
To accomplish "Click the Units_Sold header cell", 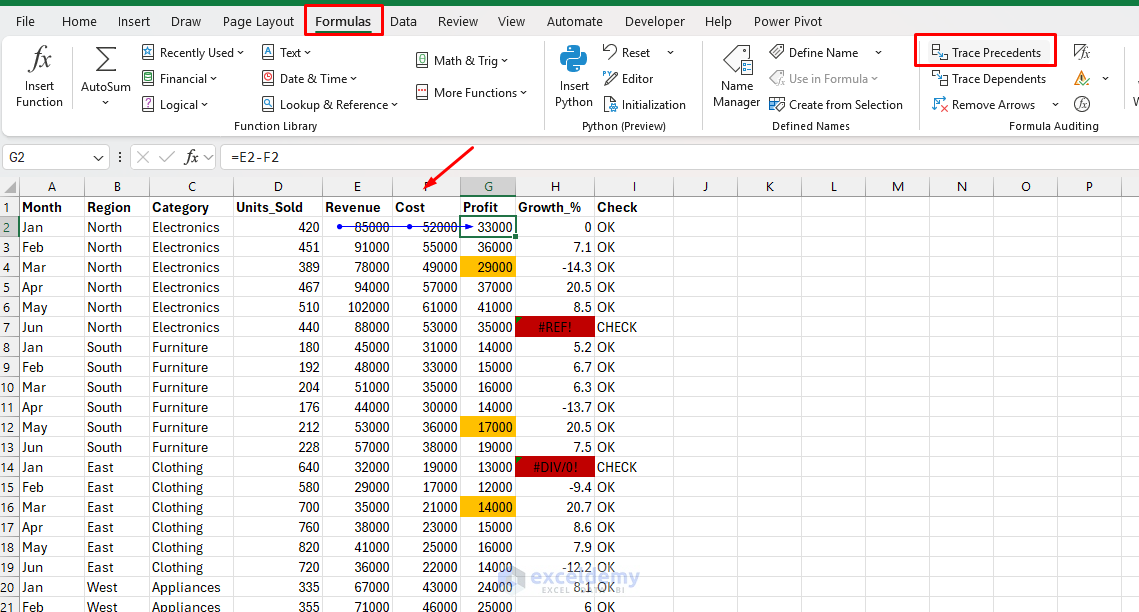I will coord(277,208).
